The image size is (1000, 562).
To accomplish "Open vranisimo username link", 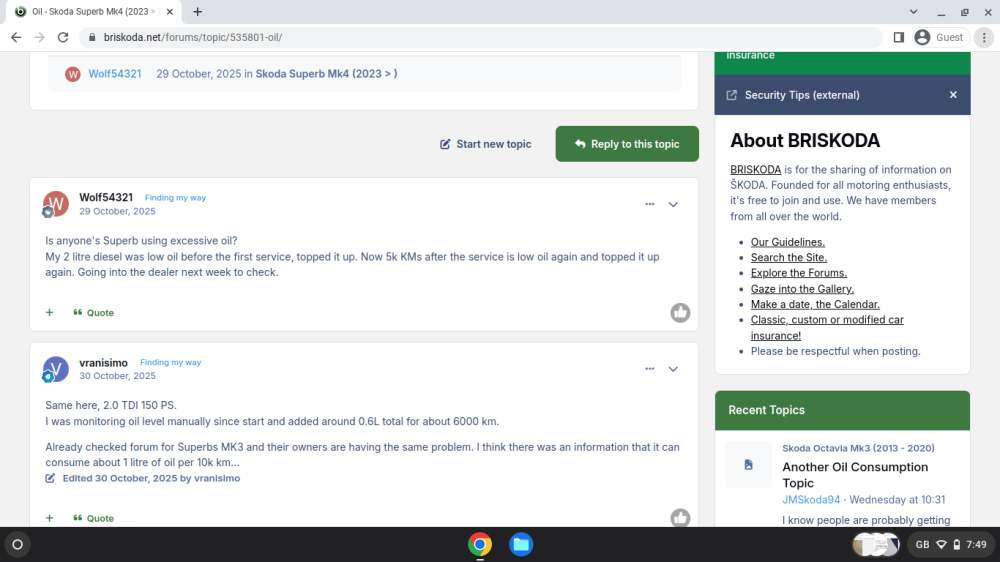I will point(103,362).
